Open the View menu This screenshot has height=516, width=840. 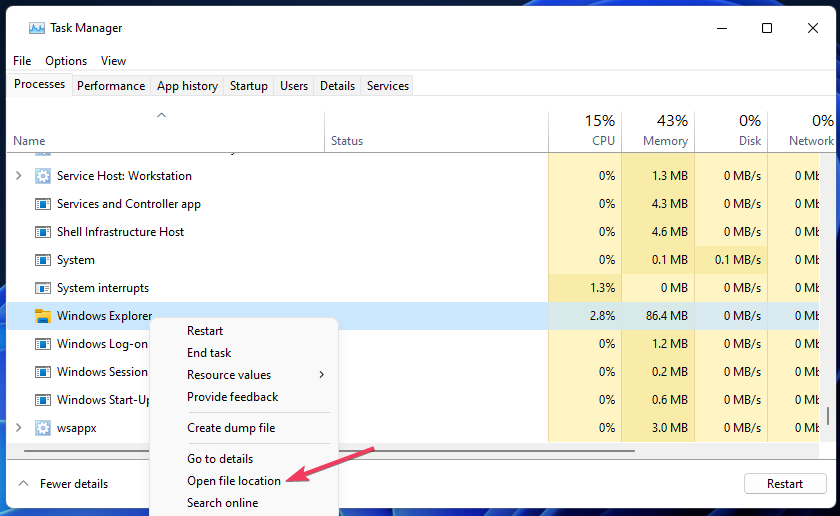(x=113, y=61)
